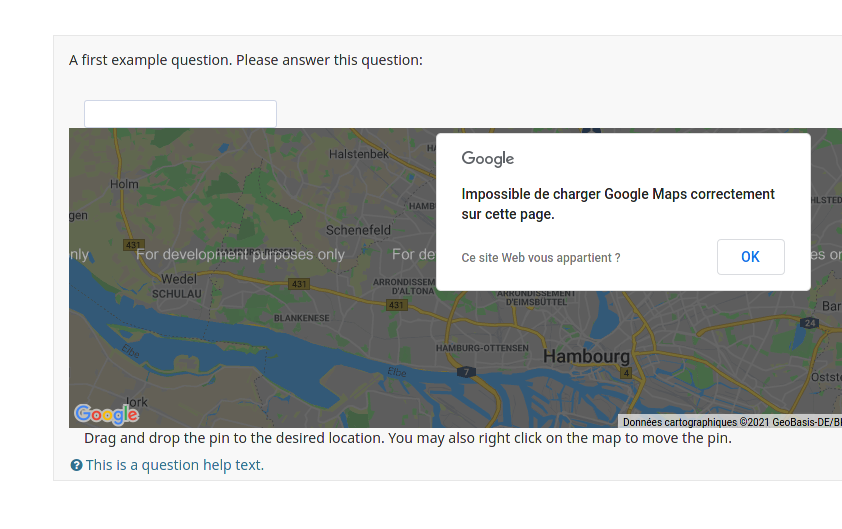
Task: Click the Google logo at map bottom-left
Action: tap(106, 414)
